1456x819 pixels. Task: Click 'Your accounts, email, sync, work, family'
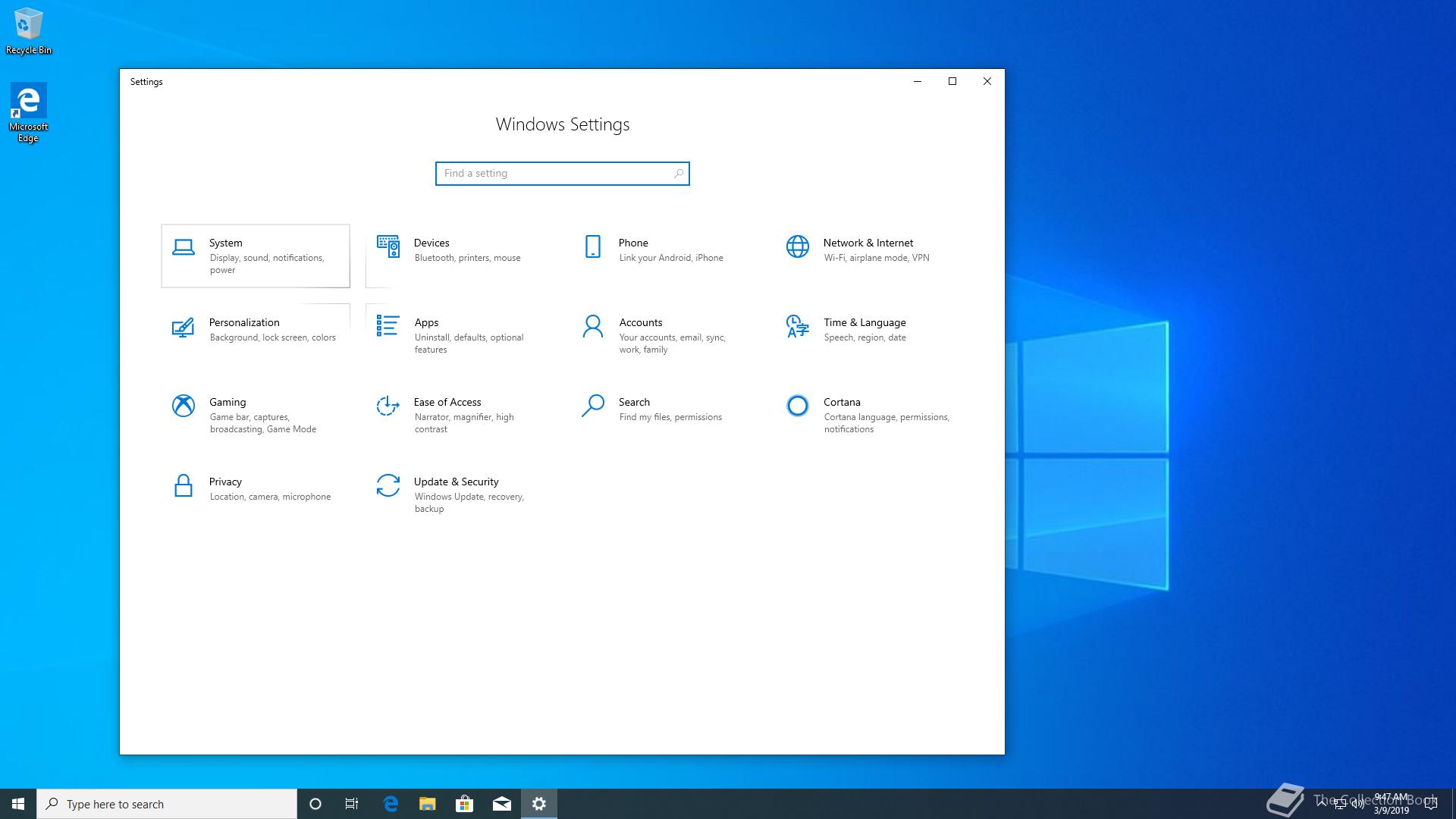coord(673,344)
